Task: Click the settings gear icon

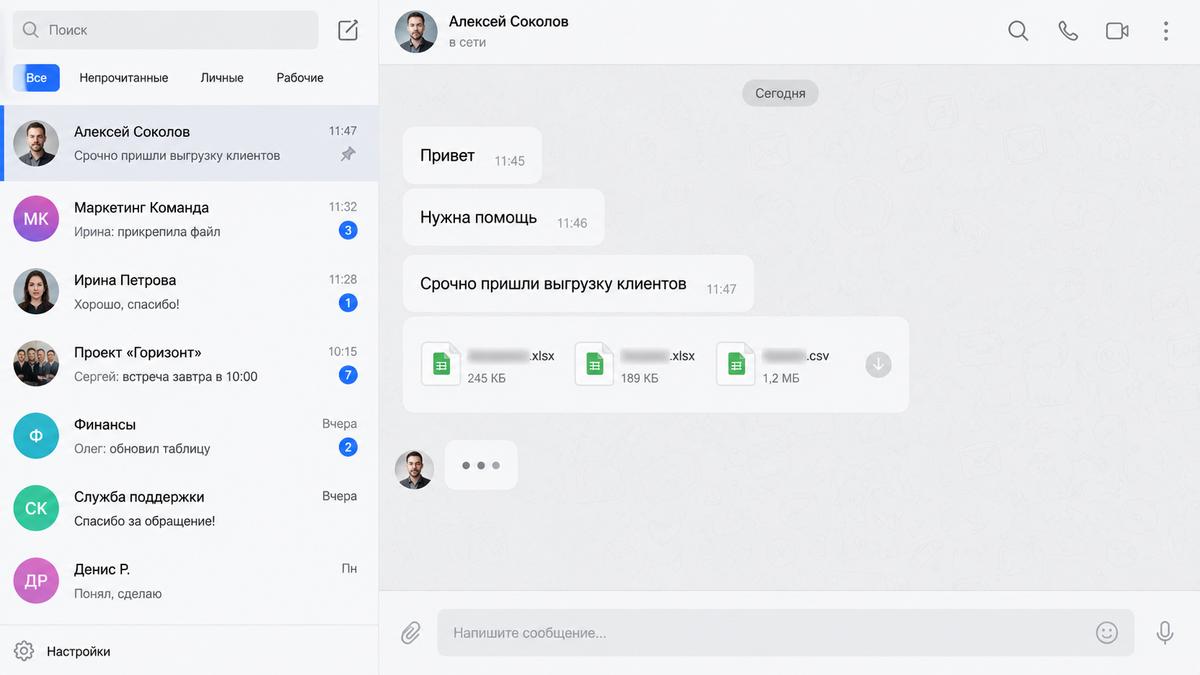Action: tap(24, 651)
